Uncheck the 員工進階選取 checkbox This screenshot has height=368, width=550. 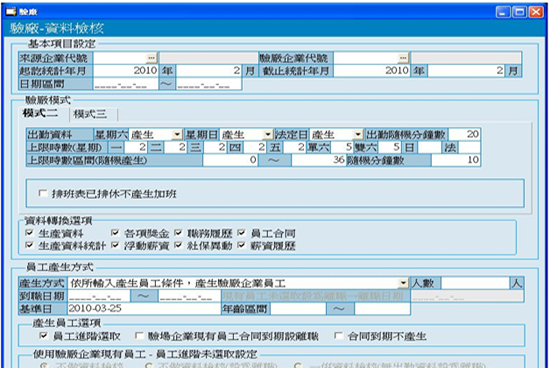click(x=43, y=336)
